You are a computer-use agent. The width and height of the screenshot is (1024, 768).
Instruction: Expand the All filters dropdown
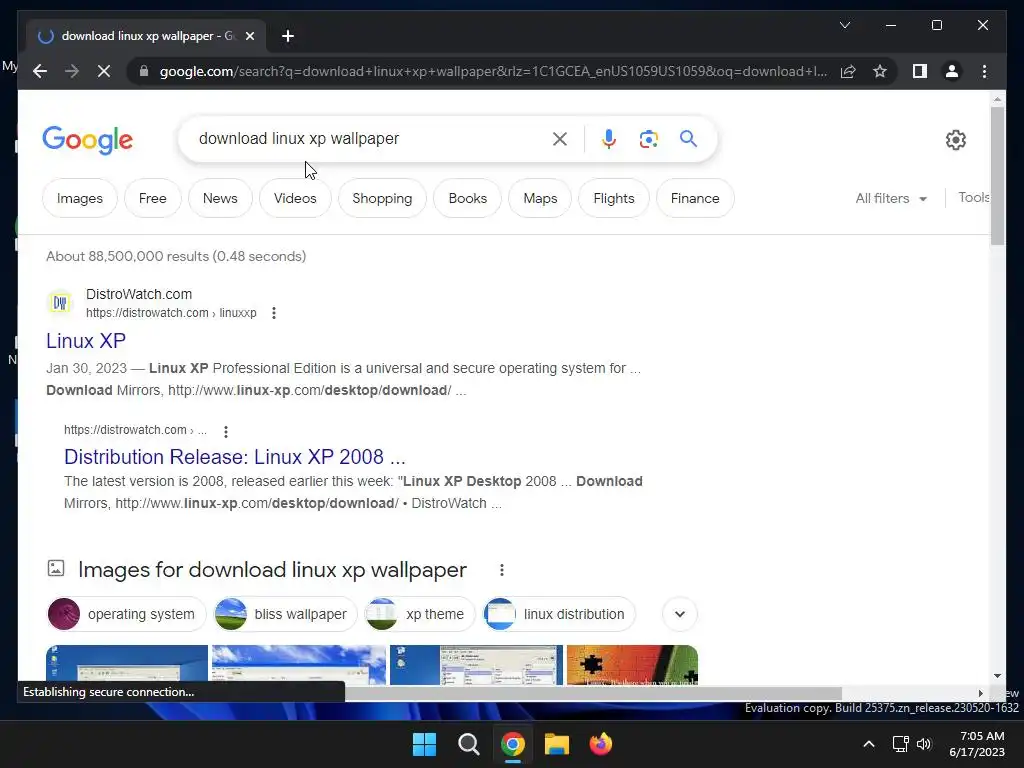coord(891,198)
